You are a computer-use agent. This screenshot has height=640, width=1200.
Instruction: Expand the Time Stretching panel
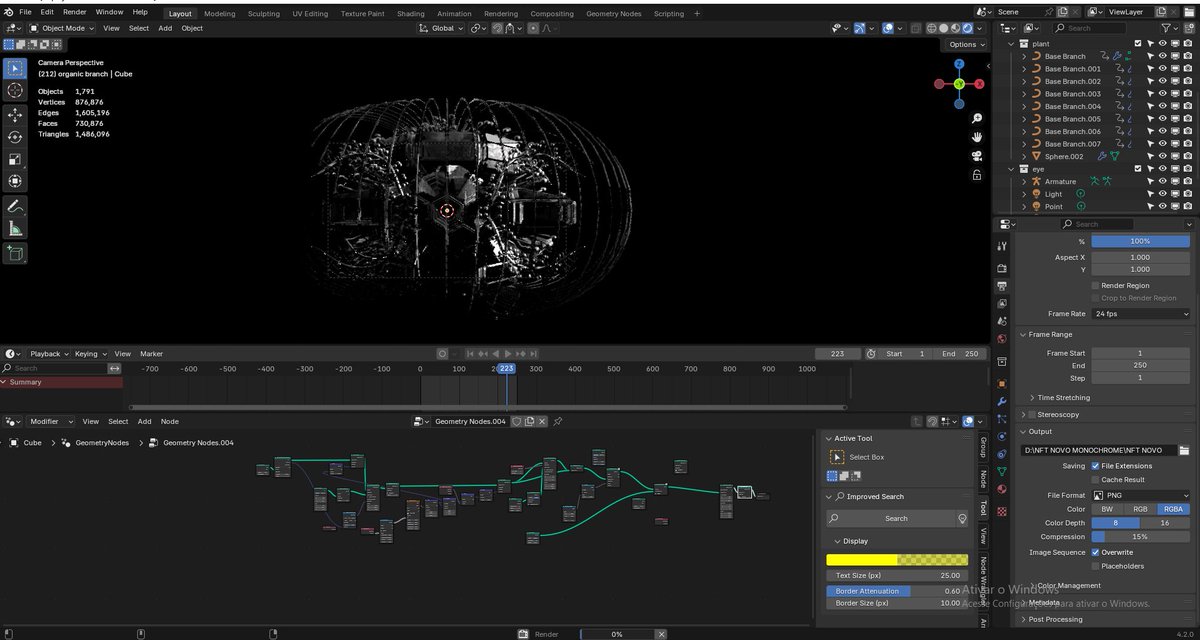point(1064,398)
